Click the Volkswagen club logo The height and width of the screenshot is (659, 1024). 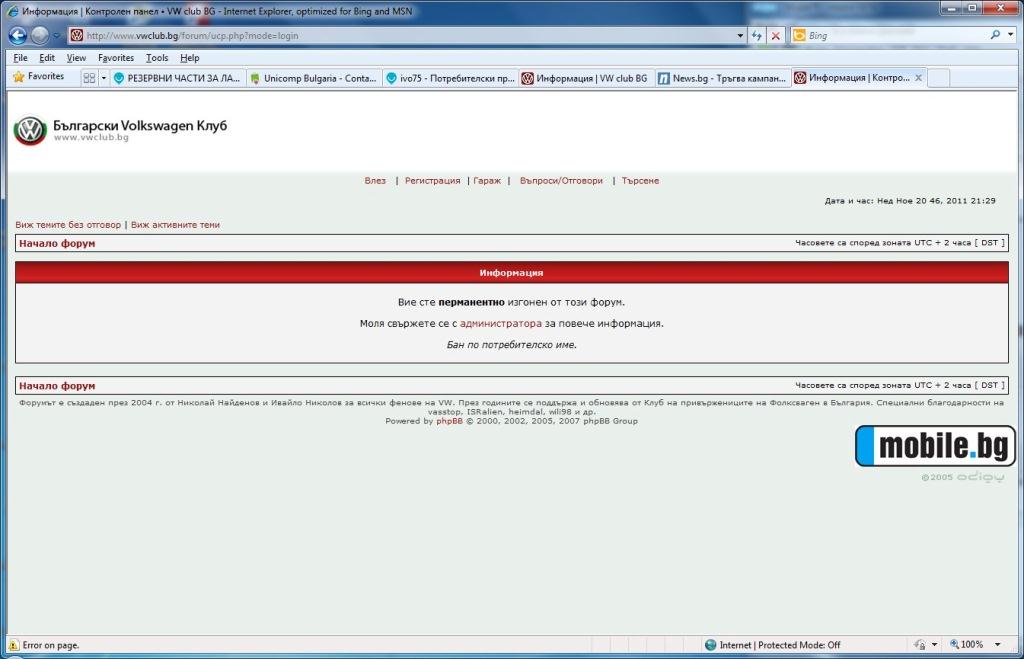click(x=30, y=131)
